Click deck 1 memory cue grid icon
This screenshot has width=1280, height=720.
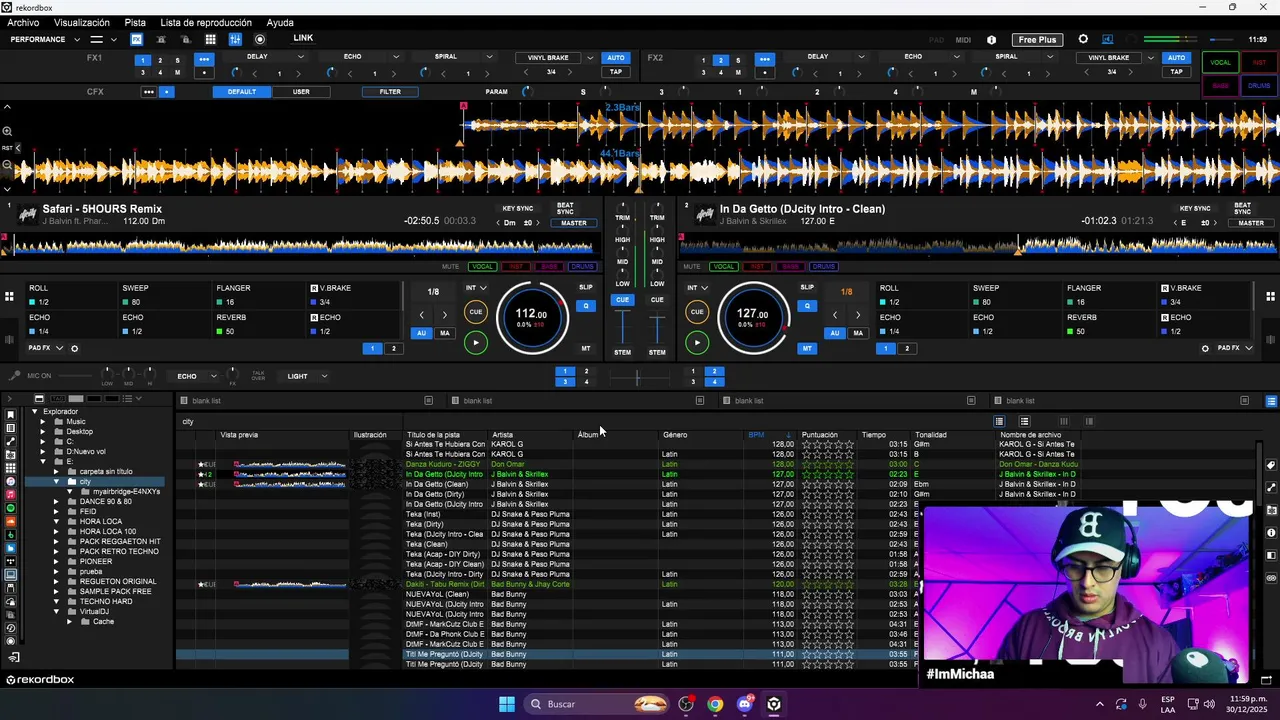[9, 296]
